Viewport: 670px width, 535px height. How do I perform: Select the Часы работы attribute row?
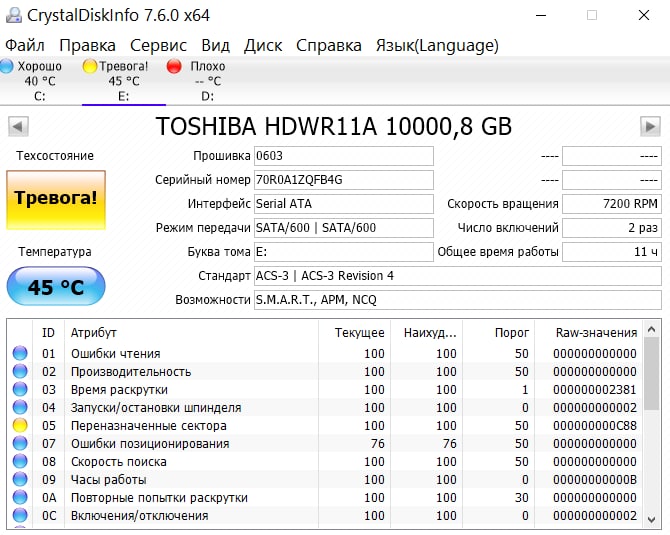pyautogui.click(x=325, y=479)
